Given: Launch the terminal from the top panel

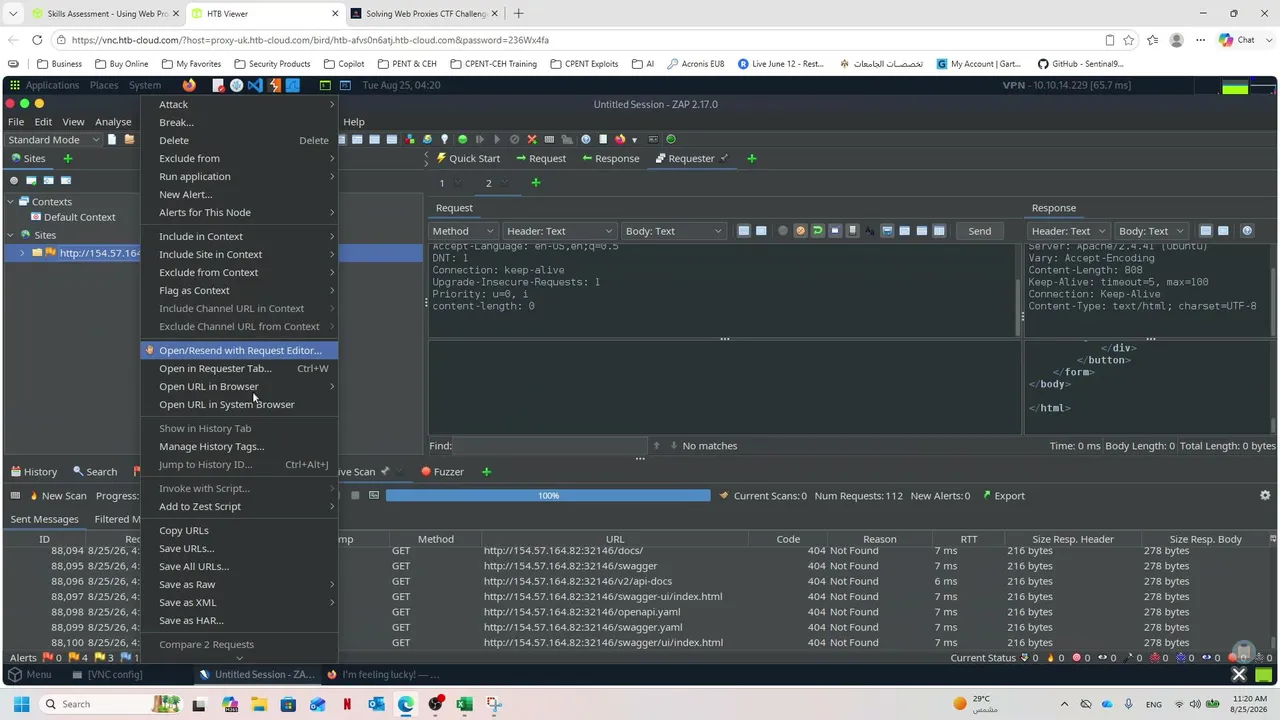Looking at the screenshot, I should point(326,85).
